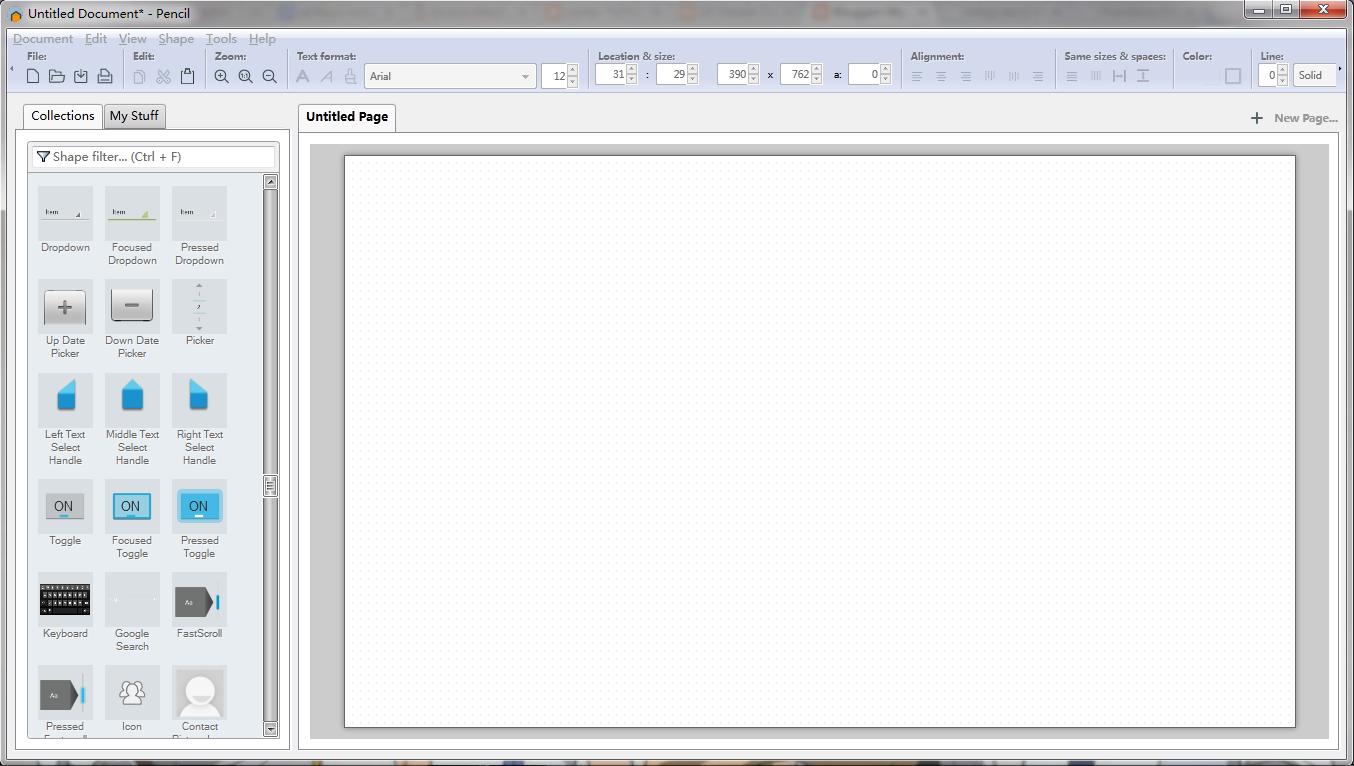Open the Color swatch picker
The height and width of the screenshot is (766, 1354).
(x=1232, y=75)
